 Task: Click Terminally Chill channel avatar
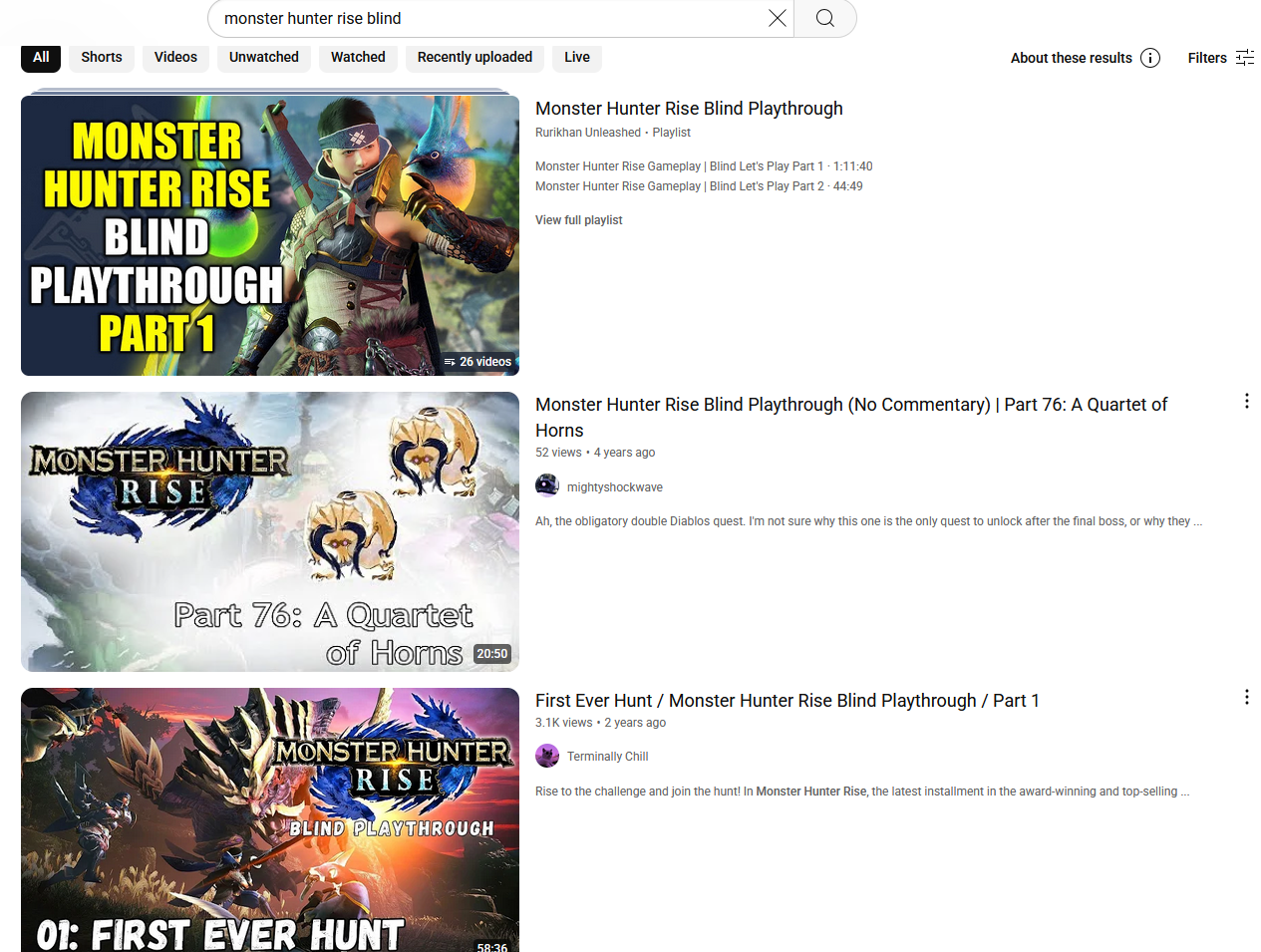click(x=547, y=756)
